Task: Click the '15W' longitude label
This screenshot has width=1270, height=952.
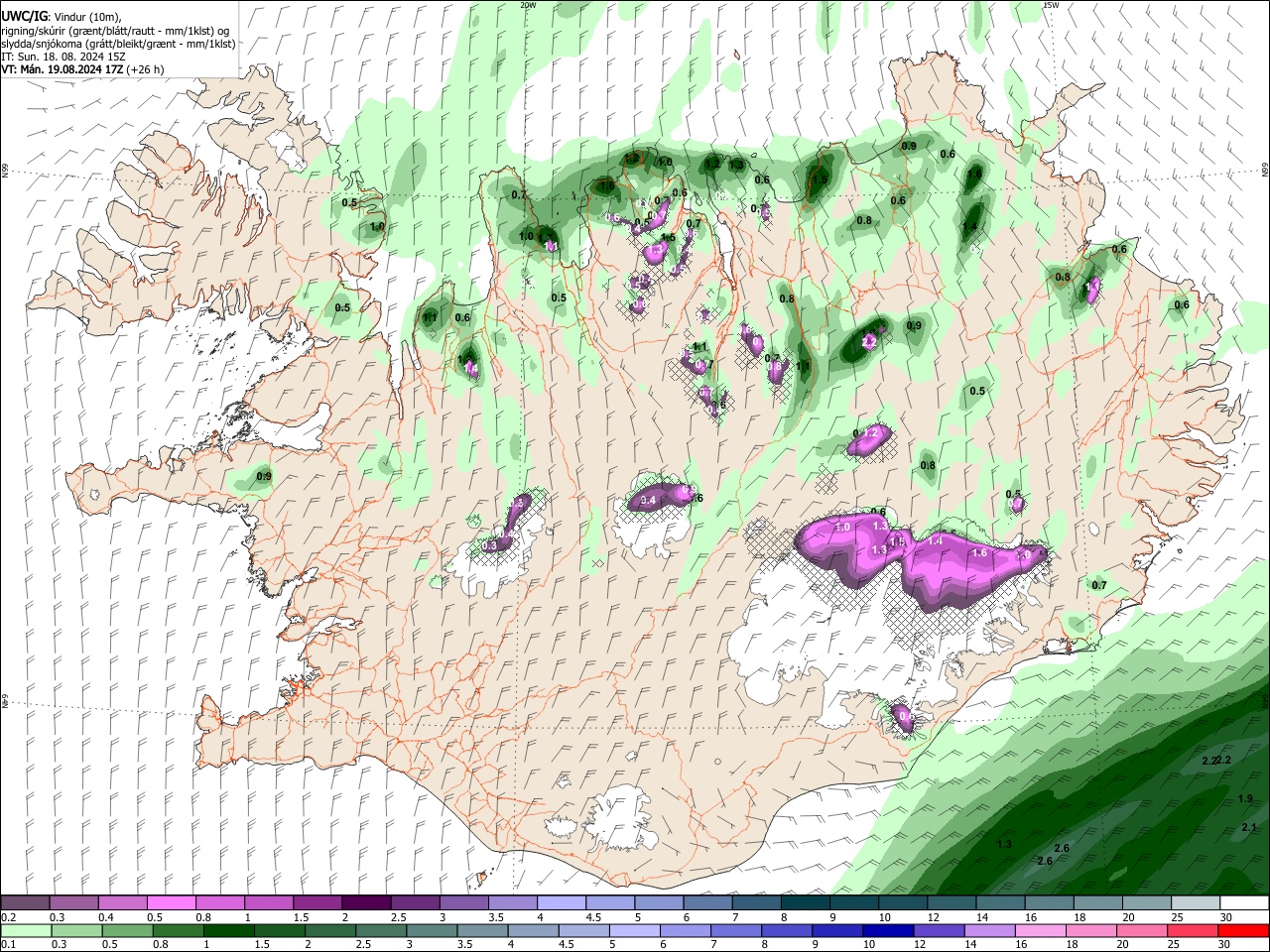Action: pyautogui.click(x=1051, y=5)
